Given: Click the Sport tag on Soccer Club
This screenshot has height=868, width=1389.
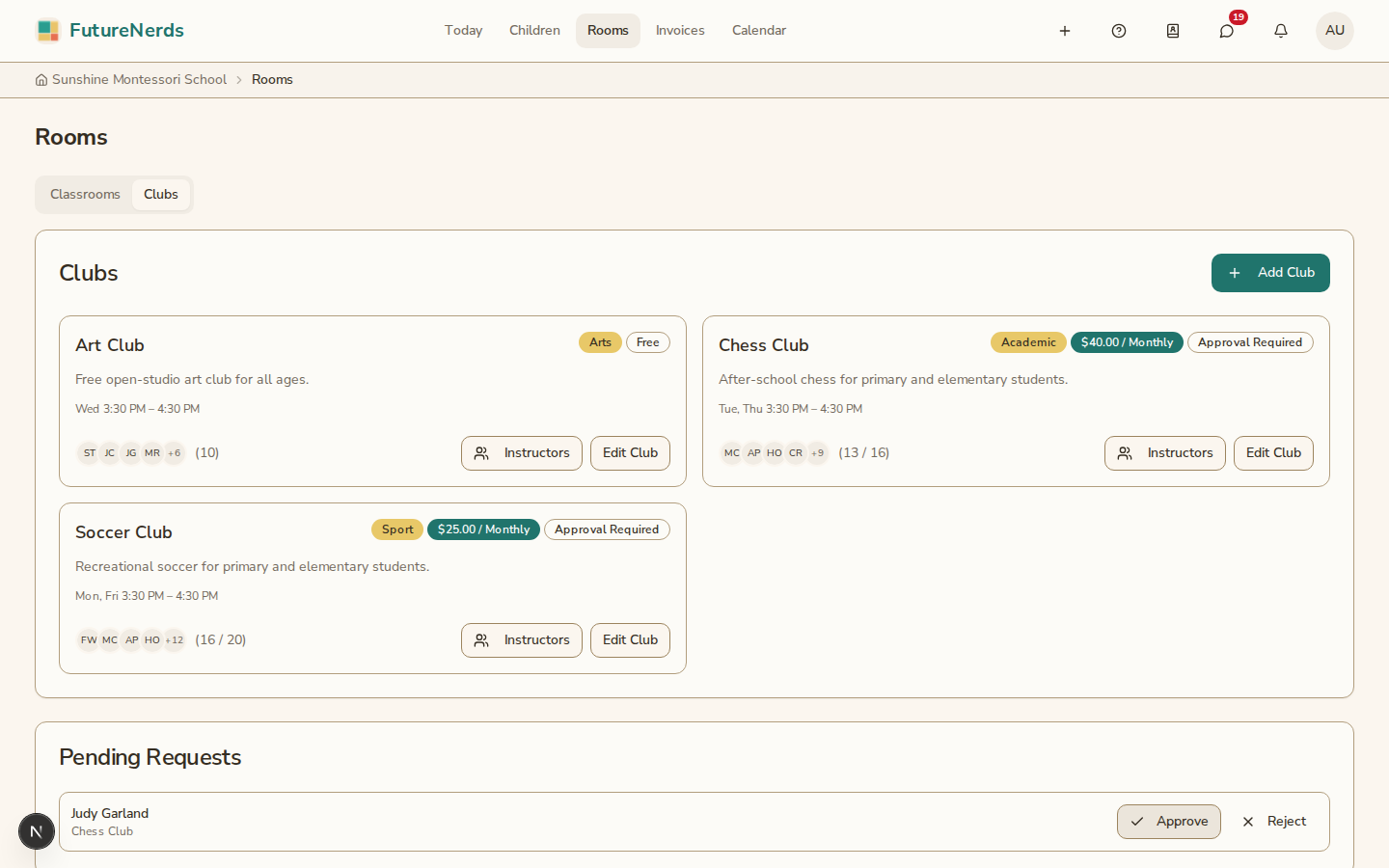Looking at the screenshot, I should [x=397, y=529].
